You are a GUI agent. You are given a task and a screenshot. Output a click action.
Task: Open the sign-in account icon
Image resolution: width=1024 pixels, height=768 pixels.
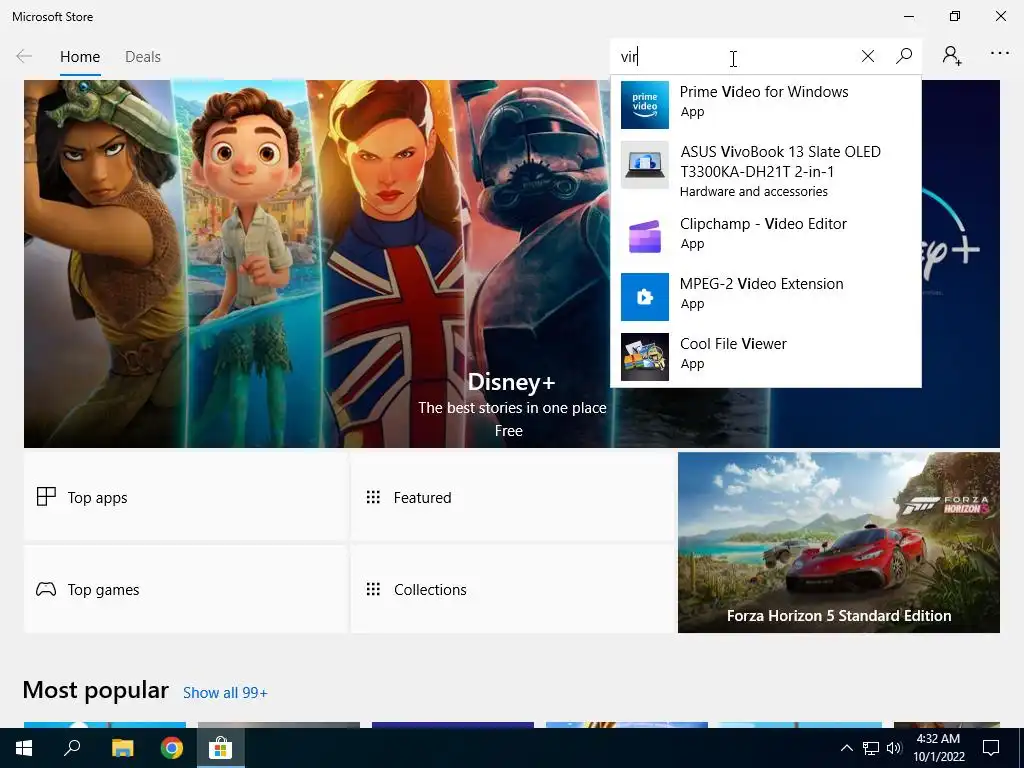click(x=952, y=56)
